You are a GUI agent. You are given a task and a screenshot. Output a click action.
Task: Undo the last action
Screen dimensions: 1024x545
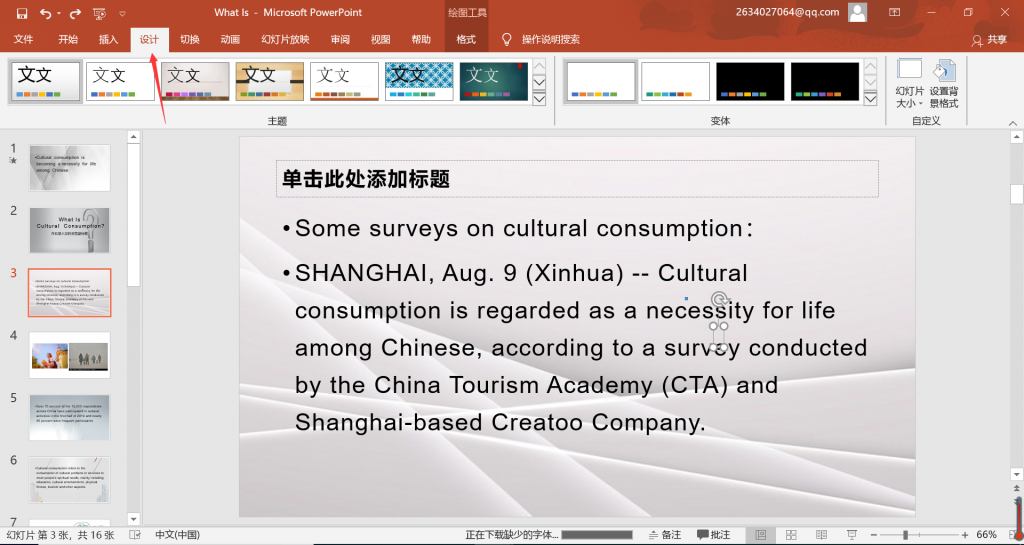tap(44, 13)
